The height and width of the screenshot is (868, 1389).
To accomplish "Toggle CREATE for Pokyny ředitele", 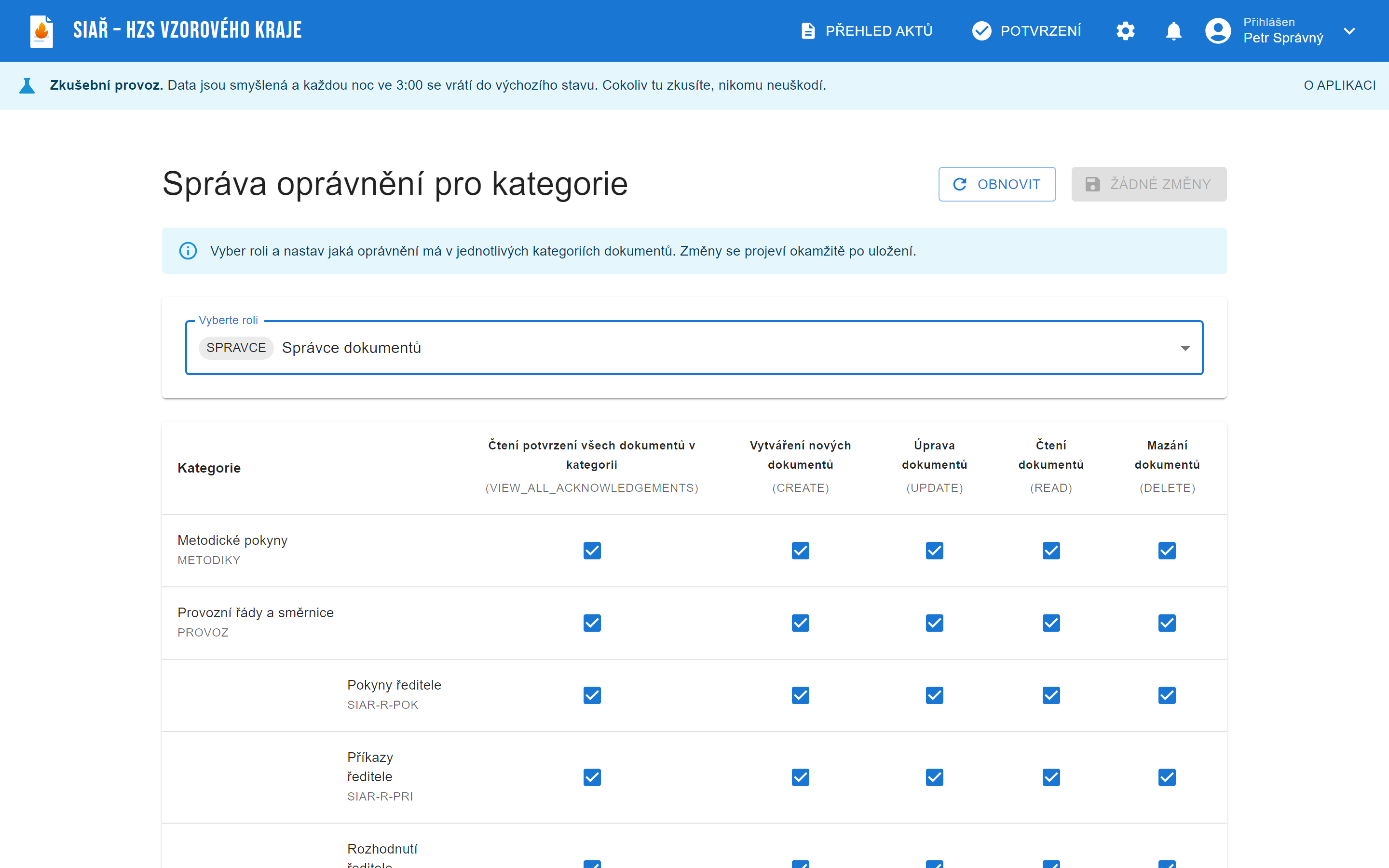I will click(x=800, y=695).
